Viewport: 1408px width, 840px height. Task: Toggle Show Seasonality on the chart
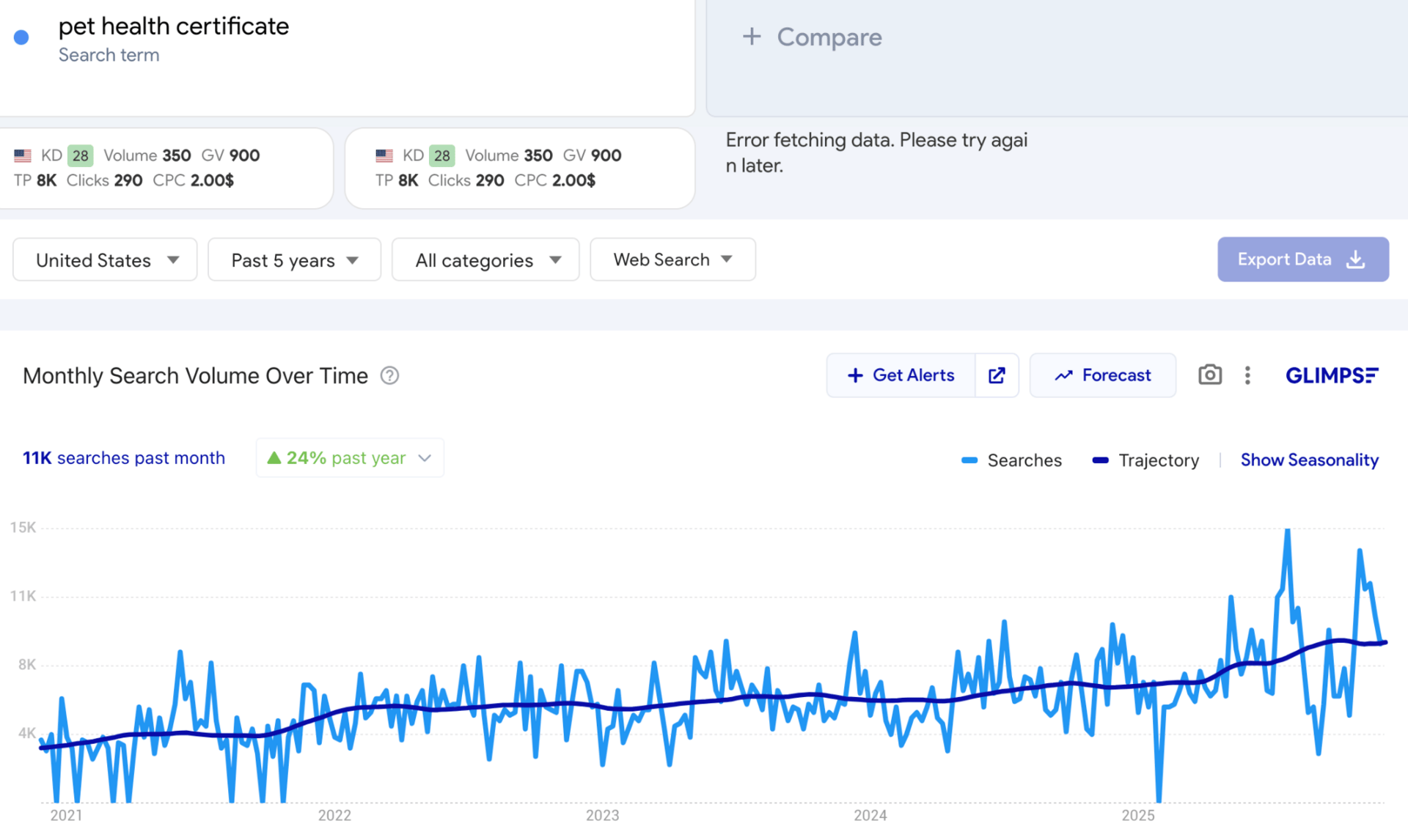click(x=1309, y=460)
